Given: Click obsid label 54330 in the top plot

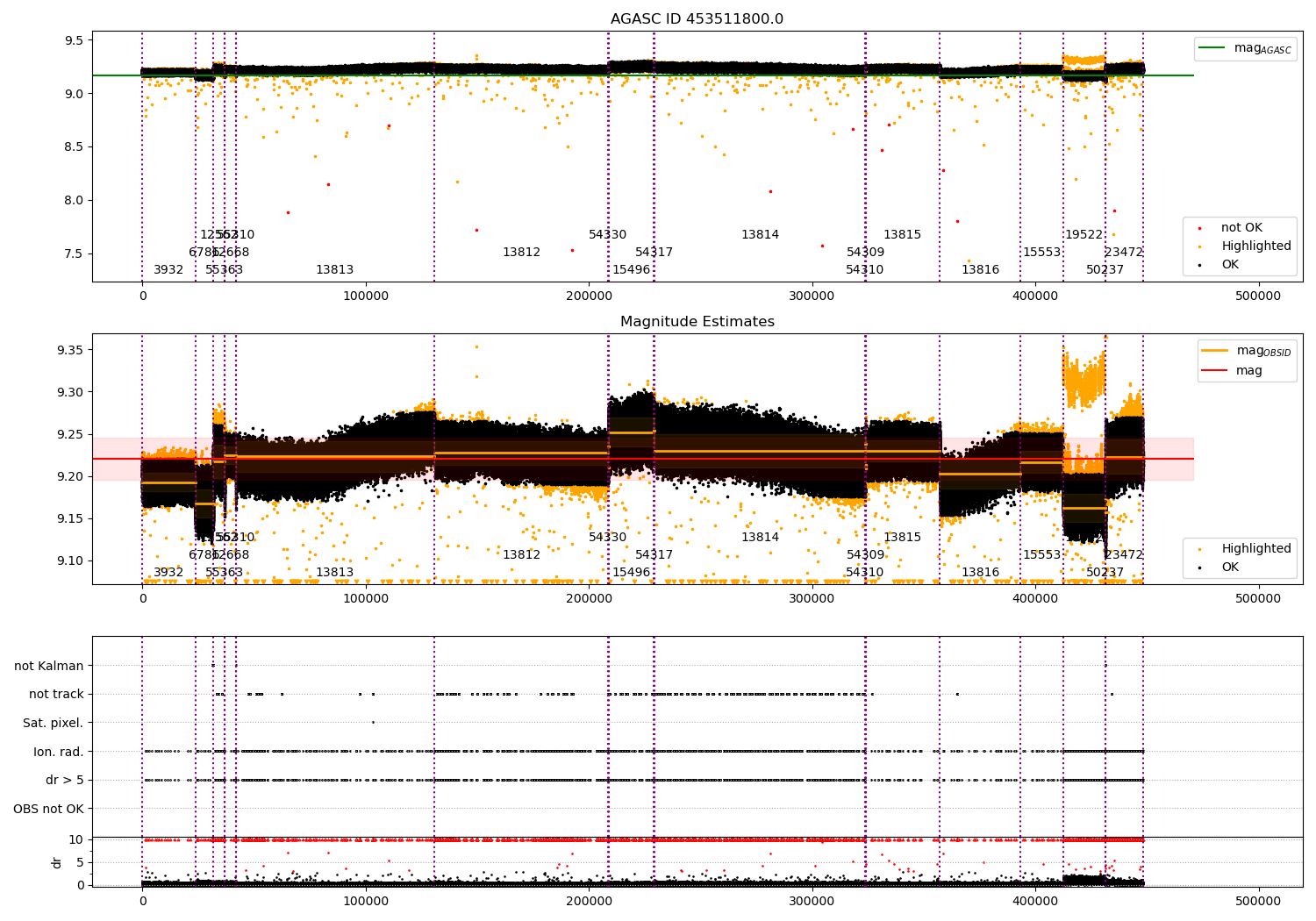Looking at the screenshot, I should click(x=607, y=235).
